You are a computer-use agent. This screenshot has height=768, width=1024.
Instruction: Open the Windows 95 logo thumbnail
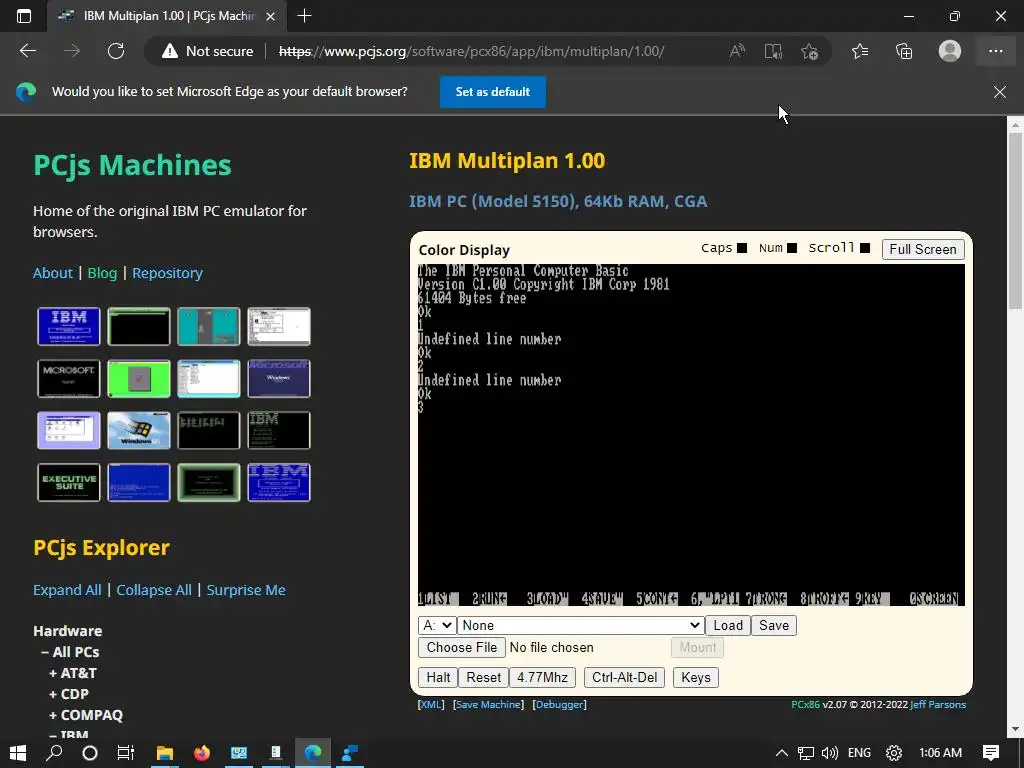point(138,430)
